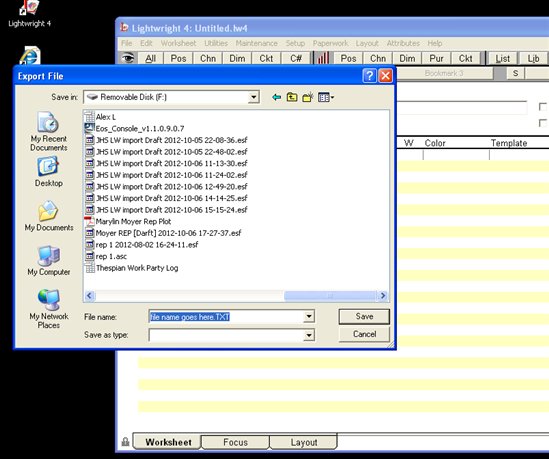Switch to the Layout tab at bottom
549x459 pixels.
[304, 442]
